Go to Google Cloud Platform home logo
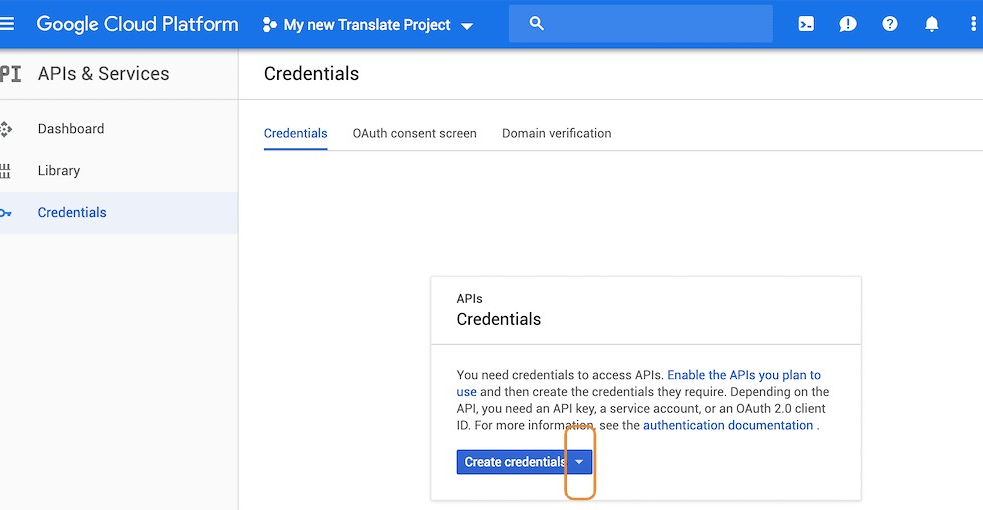The image size is (983, 510). [x=137, y=24]
